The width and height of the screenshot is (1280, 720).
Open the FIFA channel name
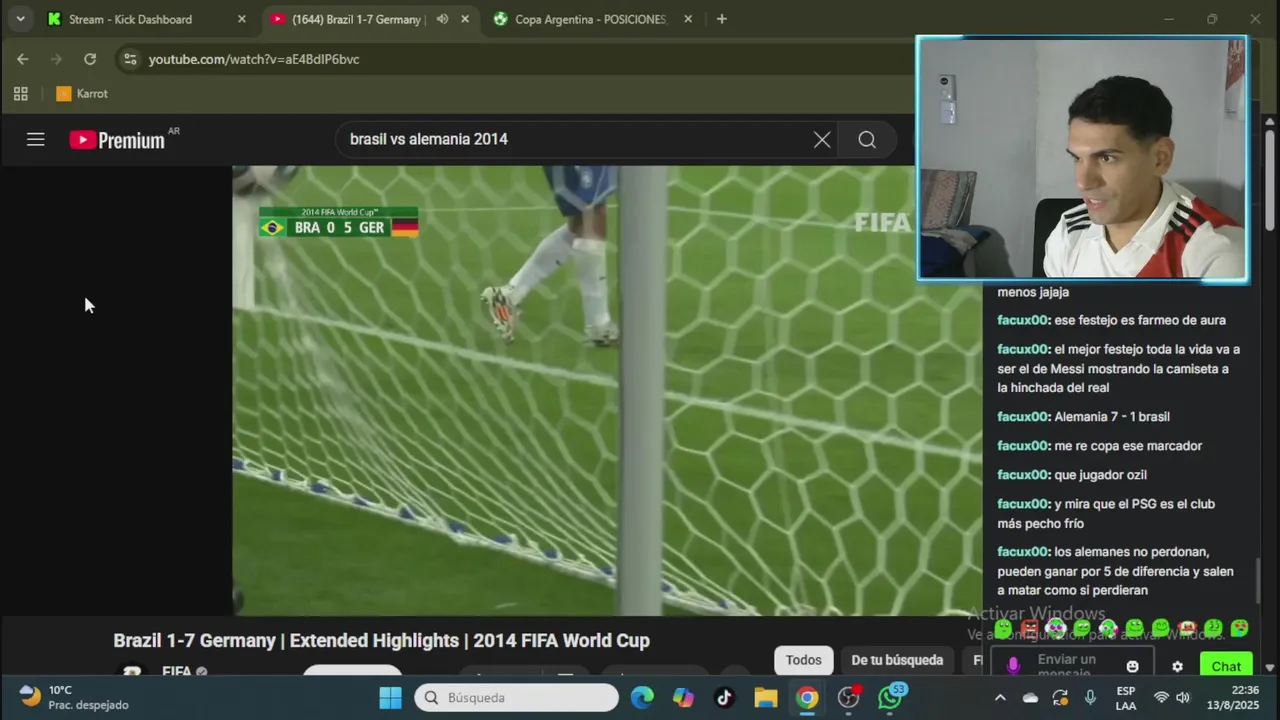177,670
